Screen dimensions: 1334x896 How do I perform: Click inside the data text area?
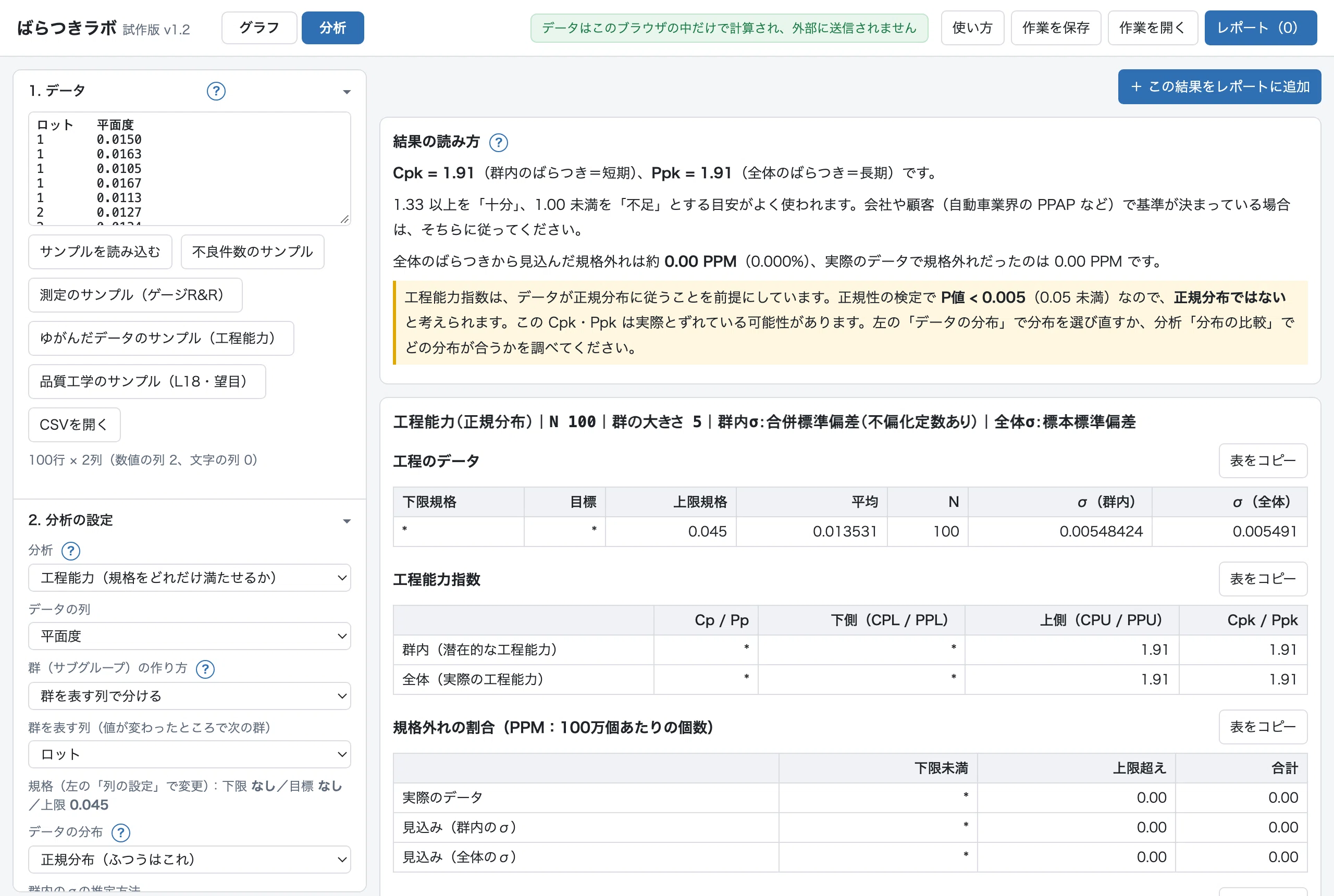189,169
